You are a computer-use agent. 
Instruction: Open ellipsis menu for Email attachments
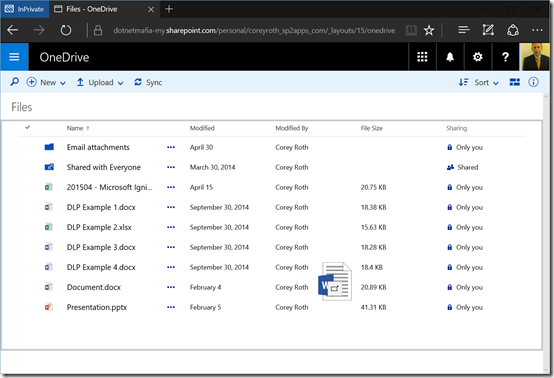tap(171, 147)
